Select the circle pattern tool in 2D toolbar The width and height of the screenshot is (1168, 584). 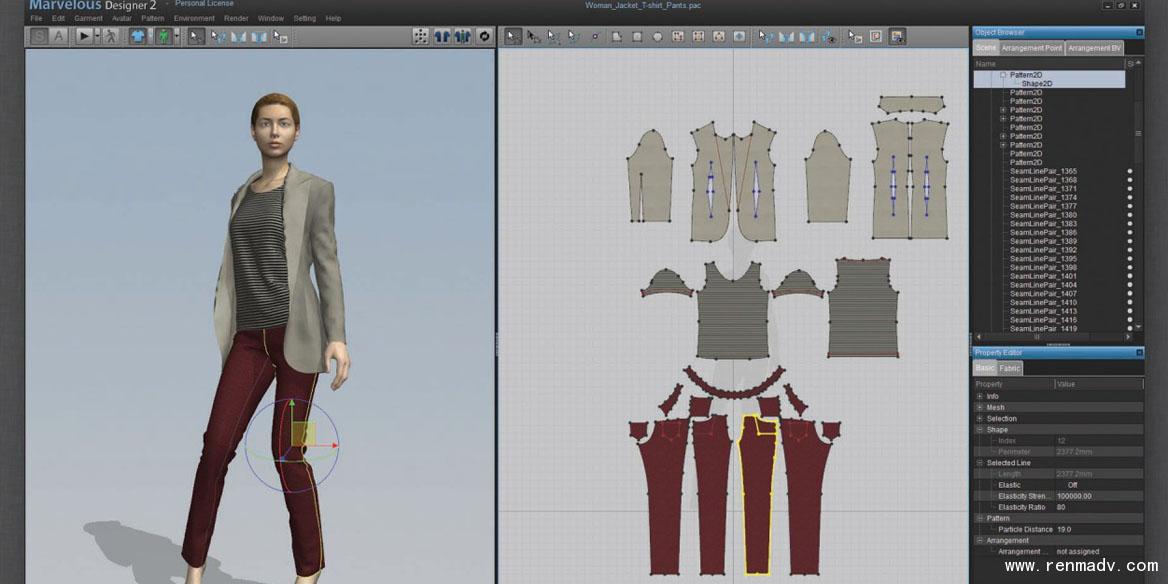click(657, 36)
